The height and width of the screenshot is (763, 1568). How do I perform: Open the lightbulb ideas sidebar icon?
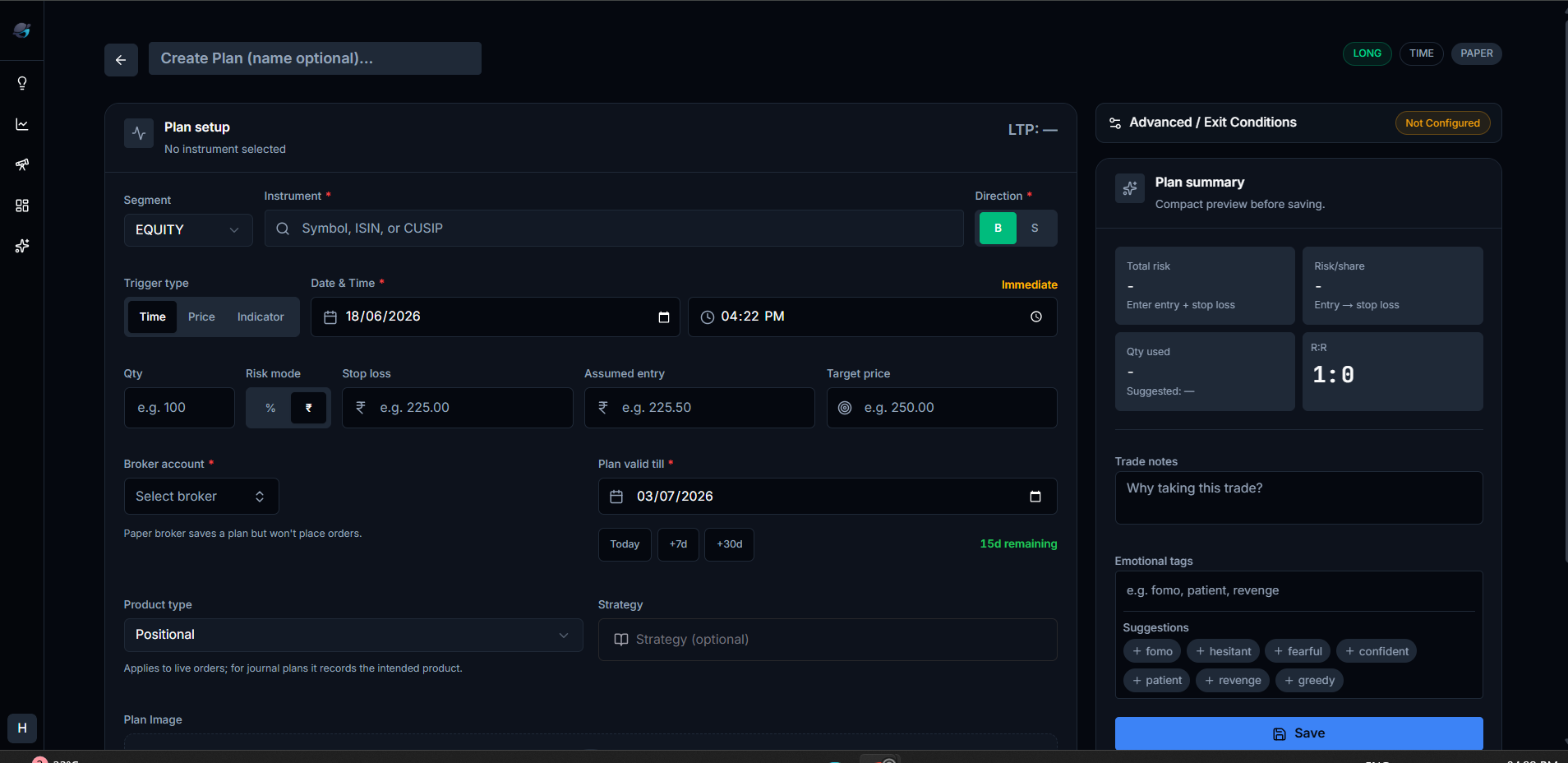pos(22,83)
